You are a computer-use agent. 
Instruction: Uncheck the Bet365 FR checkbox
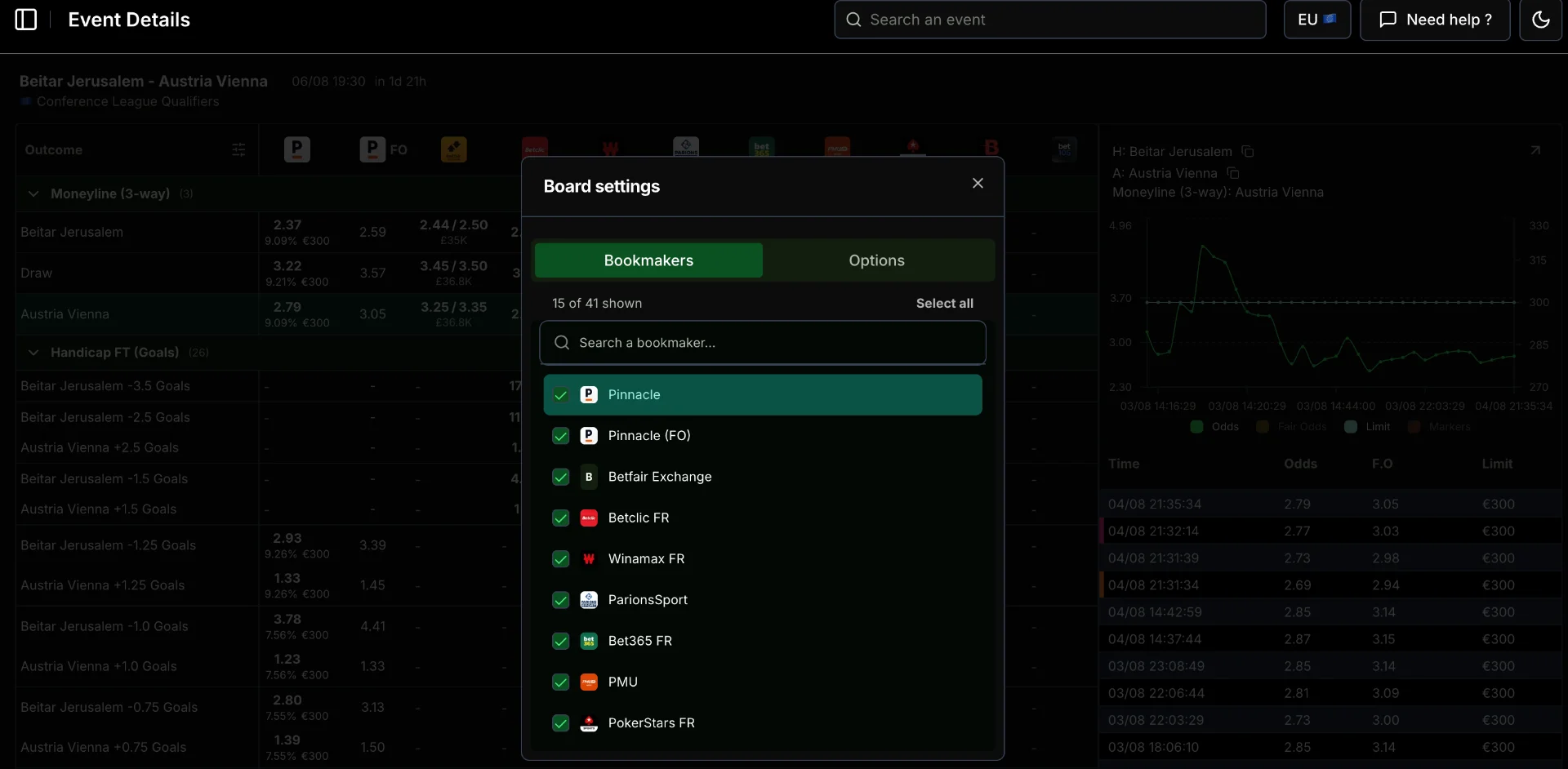[x=561, y=641]
